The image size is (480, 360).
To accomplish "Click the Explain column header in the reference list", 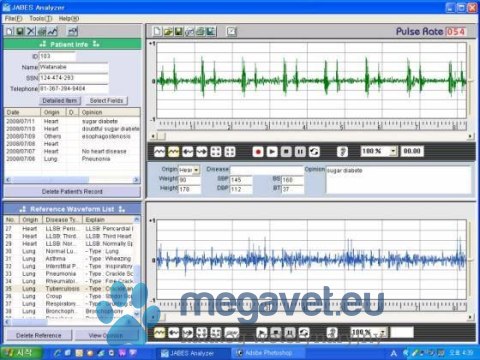I will [108, 220].
